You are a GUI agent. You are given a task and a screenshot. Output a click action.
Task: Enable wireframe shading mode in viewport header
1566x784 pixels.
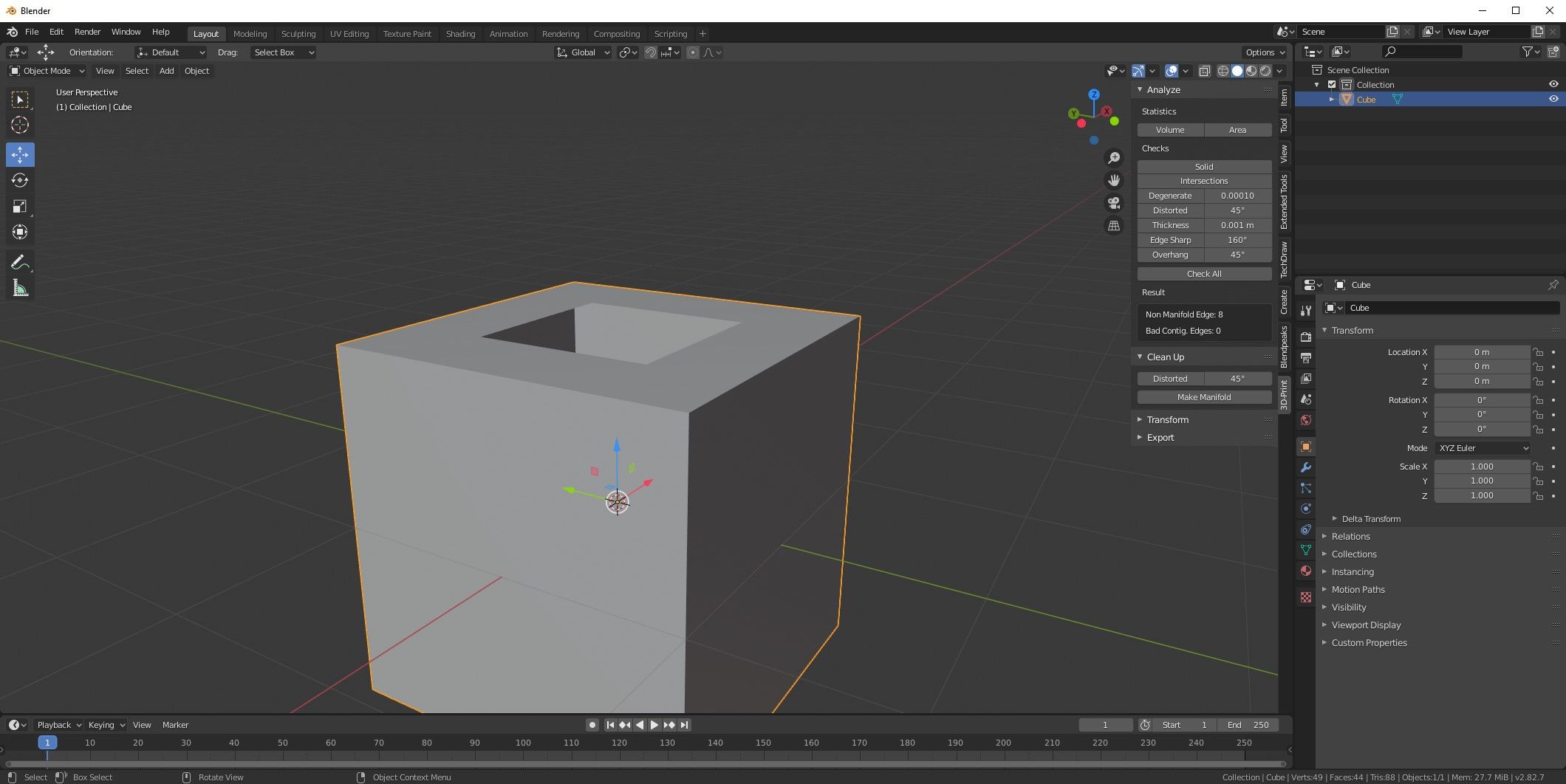coord(1224,71)
